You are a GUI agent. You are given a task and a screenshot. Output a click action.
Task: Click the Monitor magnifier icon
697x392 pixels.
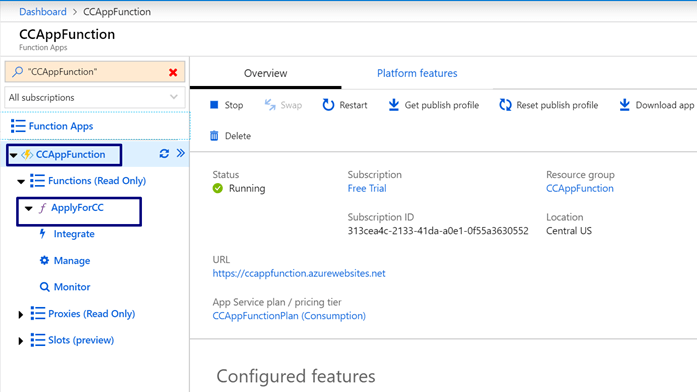tap(44, 287)
